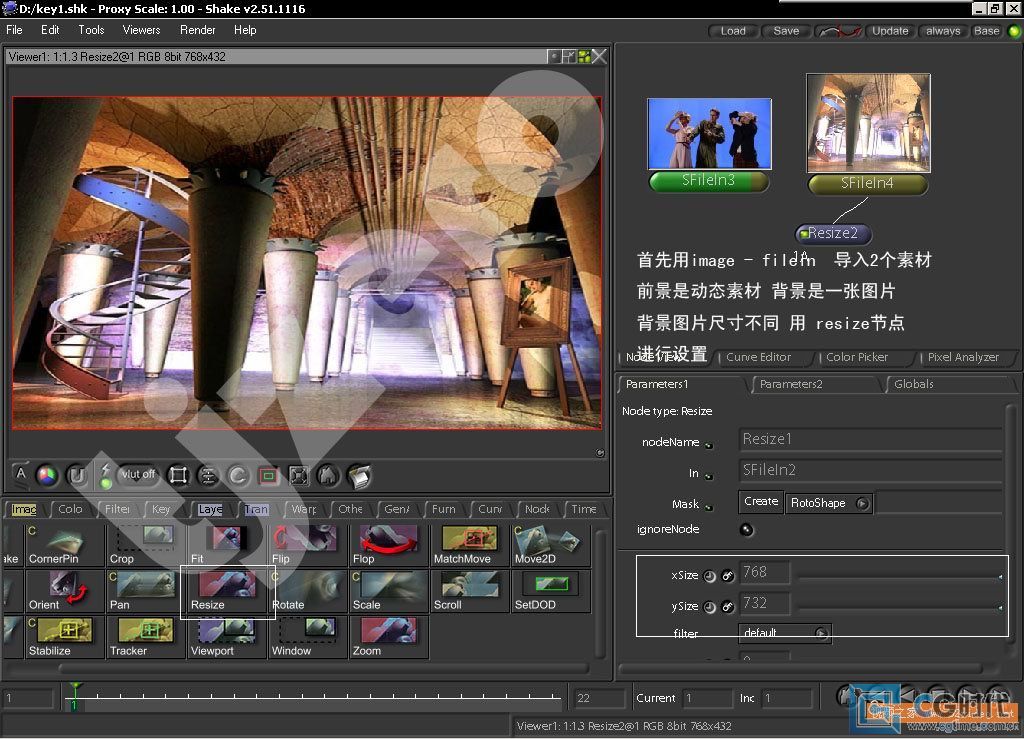Click the Load button

pyautogui.click(x=733, y=31)
